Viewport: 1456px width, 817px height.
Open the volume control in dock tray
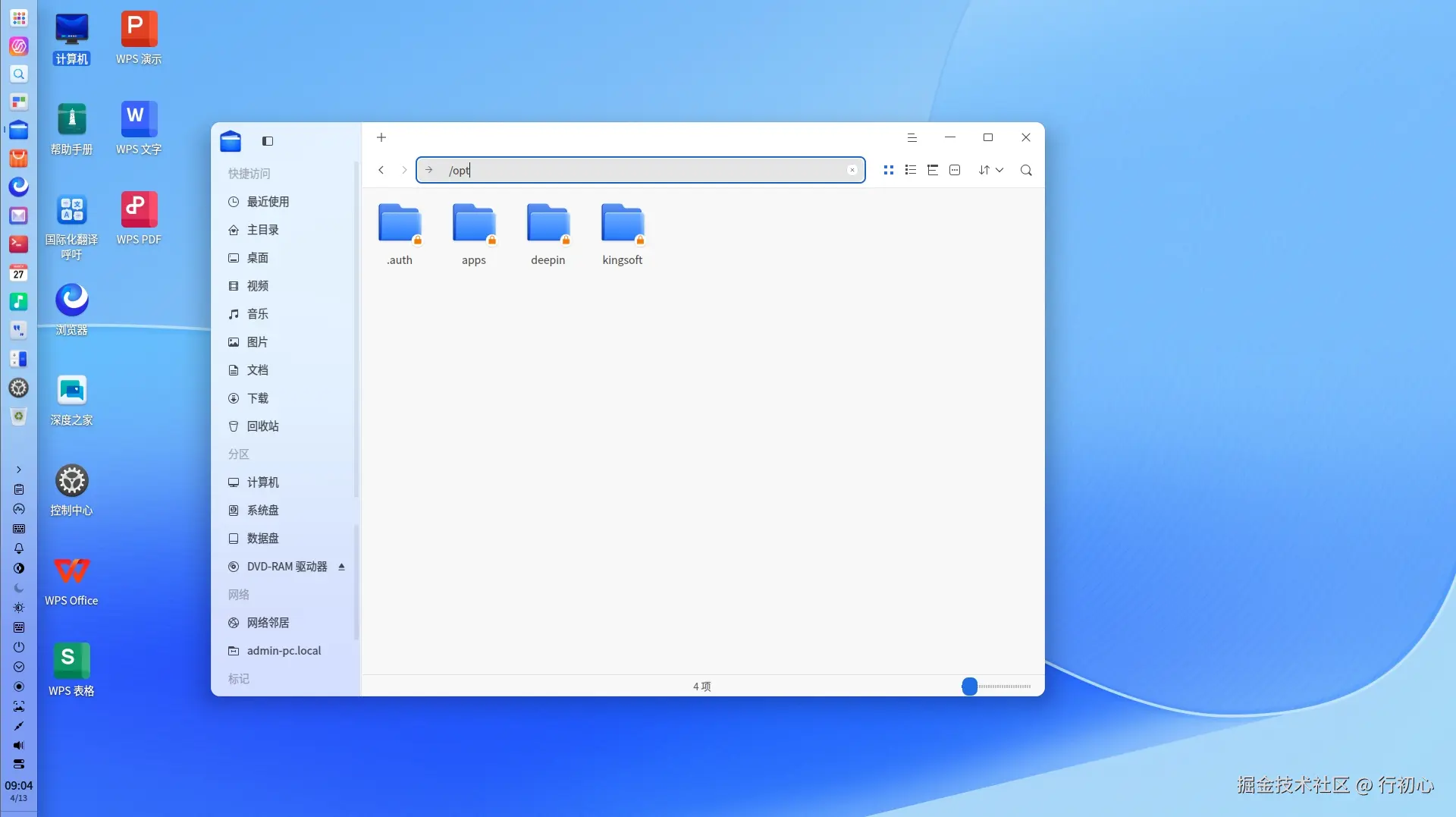click(x=19, y=746)
